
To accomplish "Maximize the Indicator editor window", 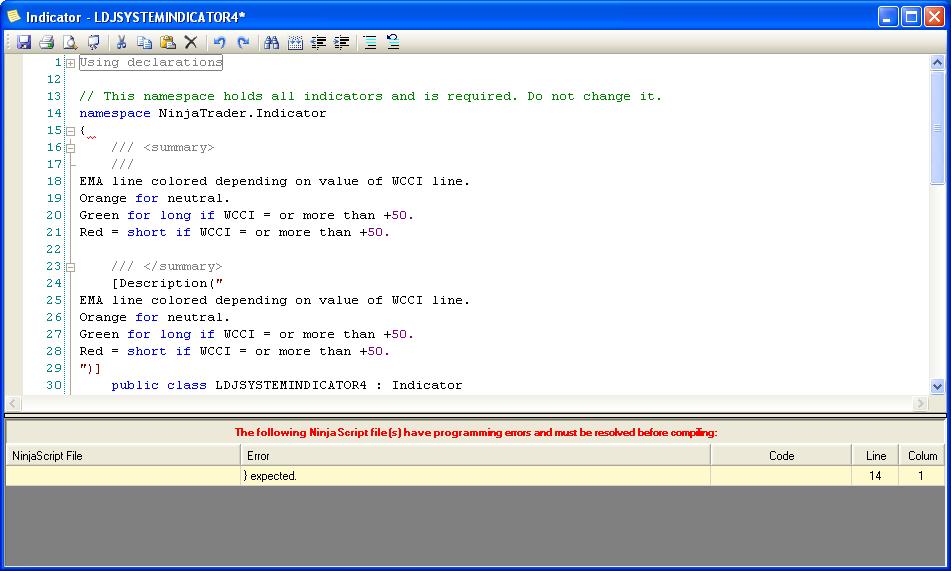I will tap(911, 16).
